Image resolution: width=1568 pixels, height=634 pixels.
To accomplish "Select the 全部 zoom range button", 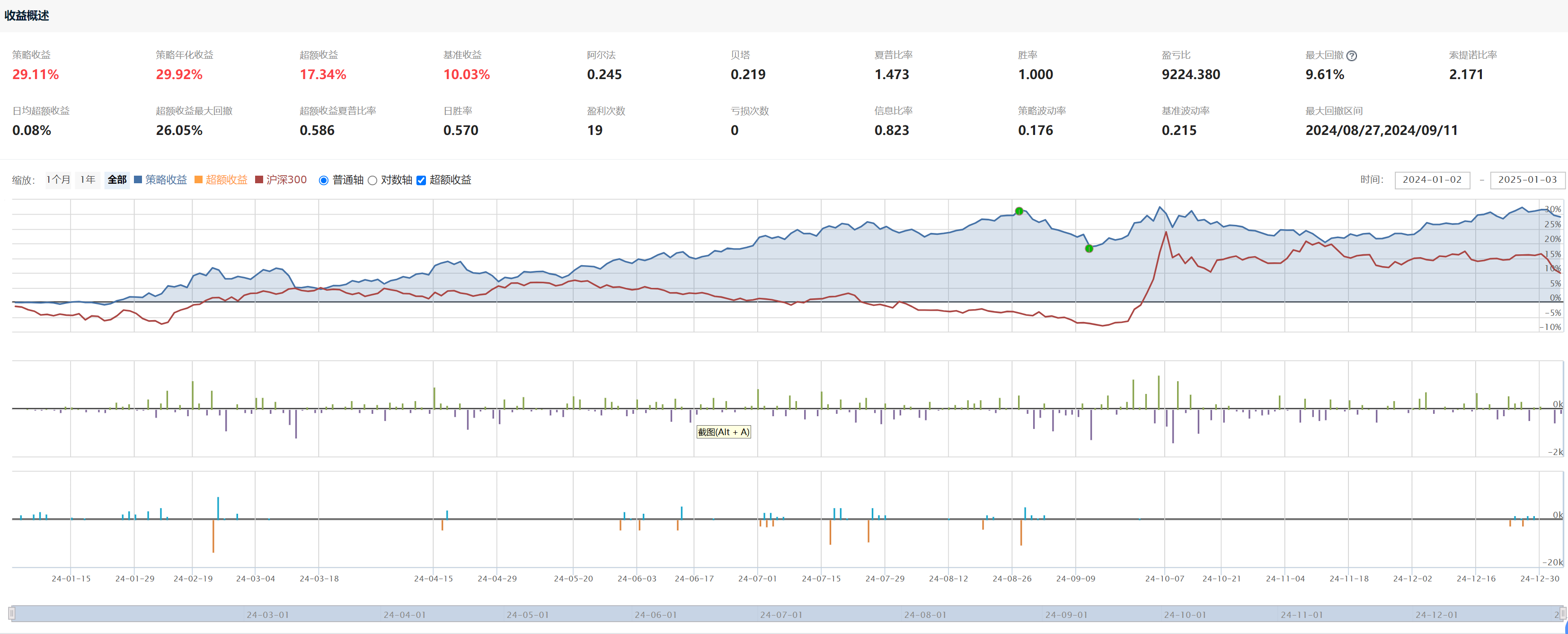I will (x=117, y=179).
